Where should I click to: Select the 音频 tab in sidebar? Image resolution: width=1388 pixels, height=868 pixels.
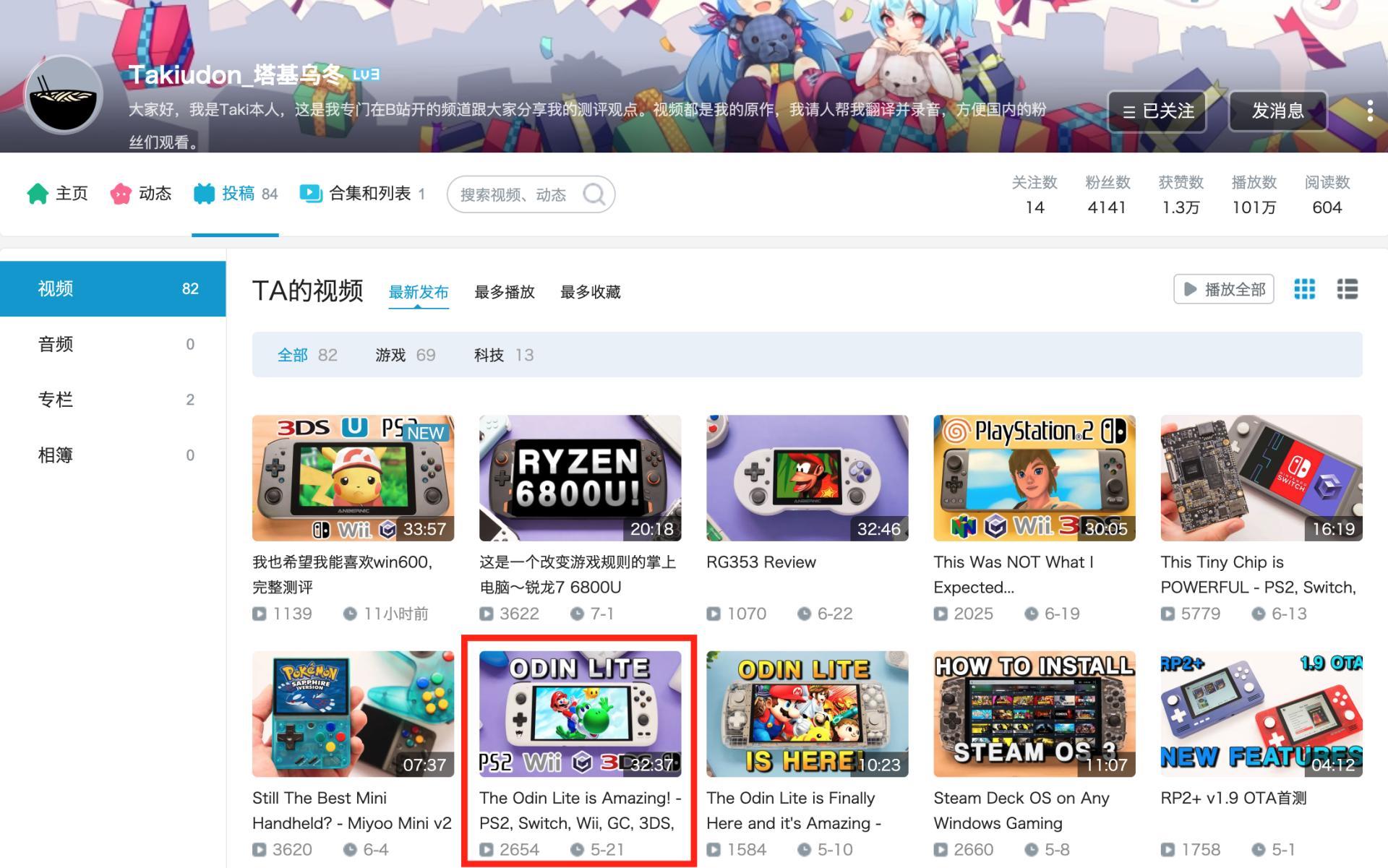point(56,344)
